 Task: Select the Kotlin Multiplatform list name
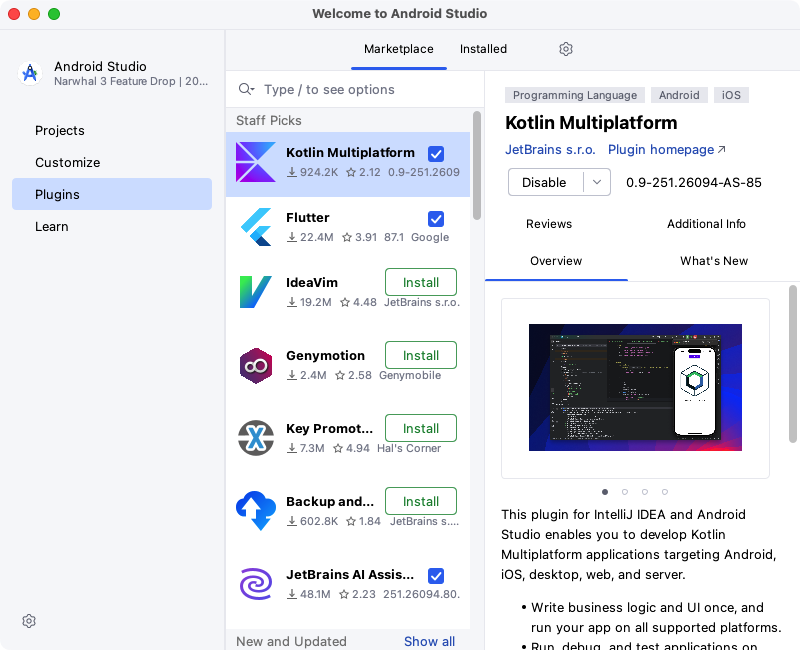(350, 153)
